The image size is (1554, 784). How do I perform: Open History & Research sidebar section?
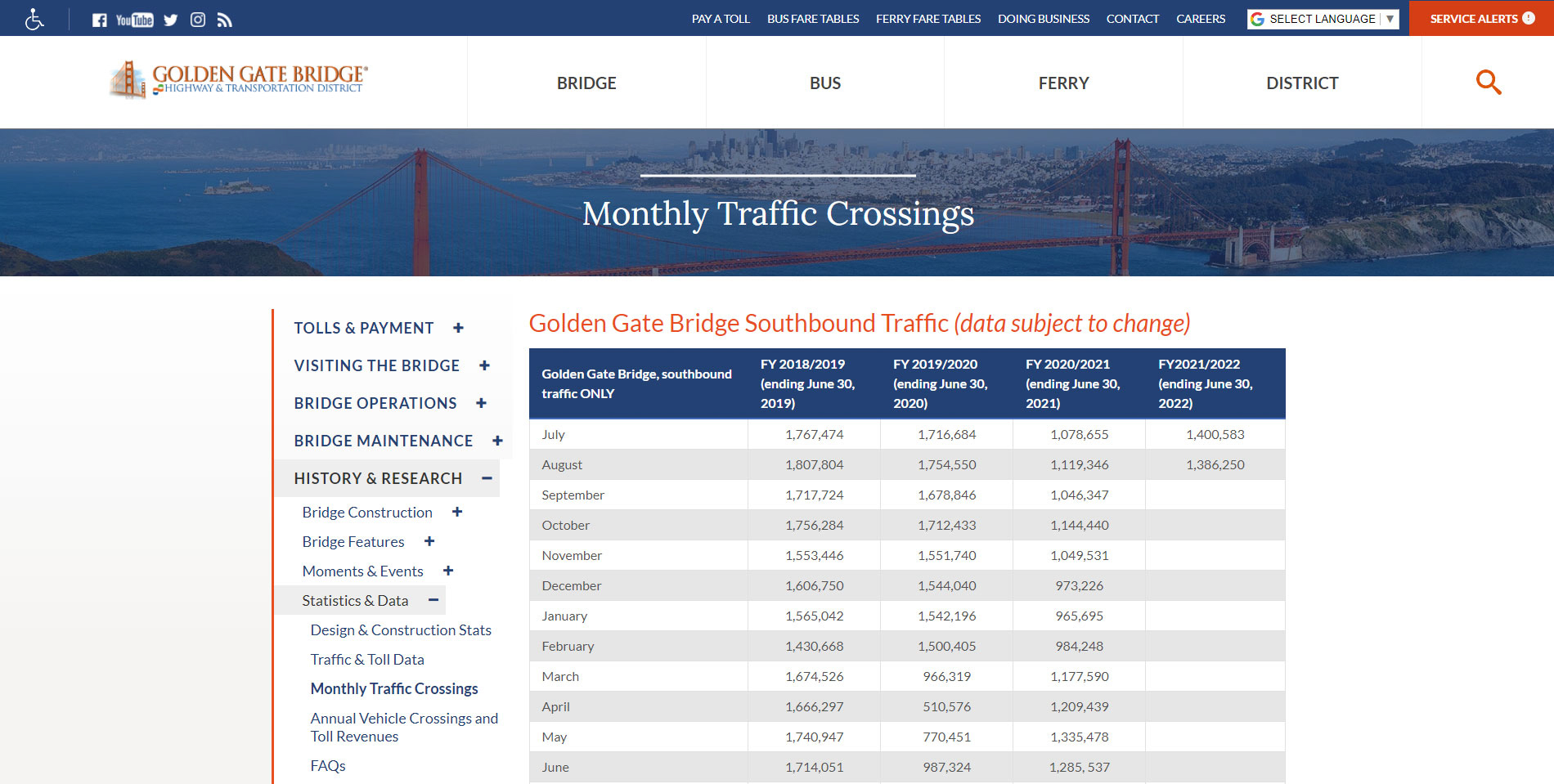point(378,478)
